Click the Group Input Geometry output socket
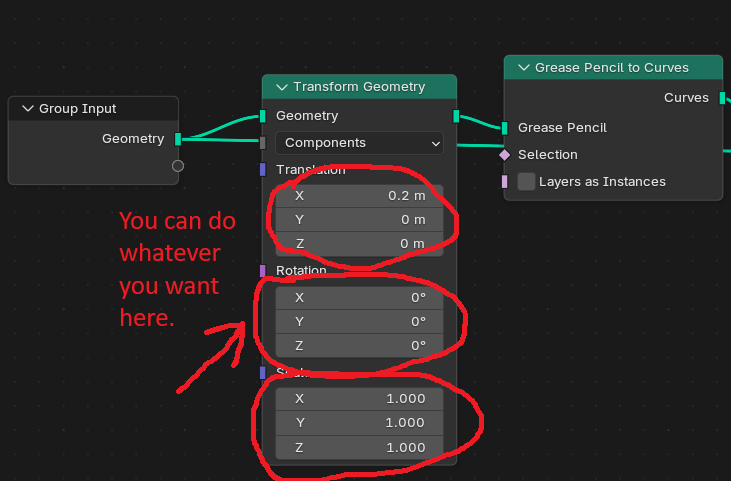Image resolution: width=731 pixels, height=481 pixels. (178, 139)
